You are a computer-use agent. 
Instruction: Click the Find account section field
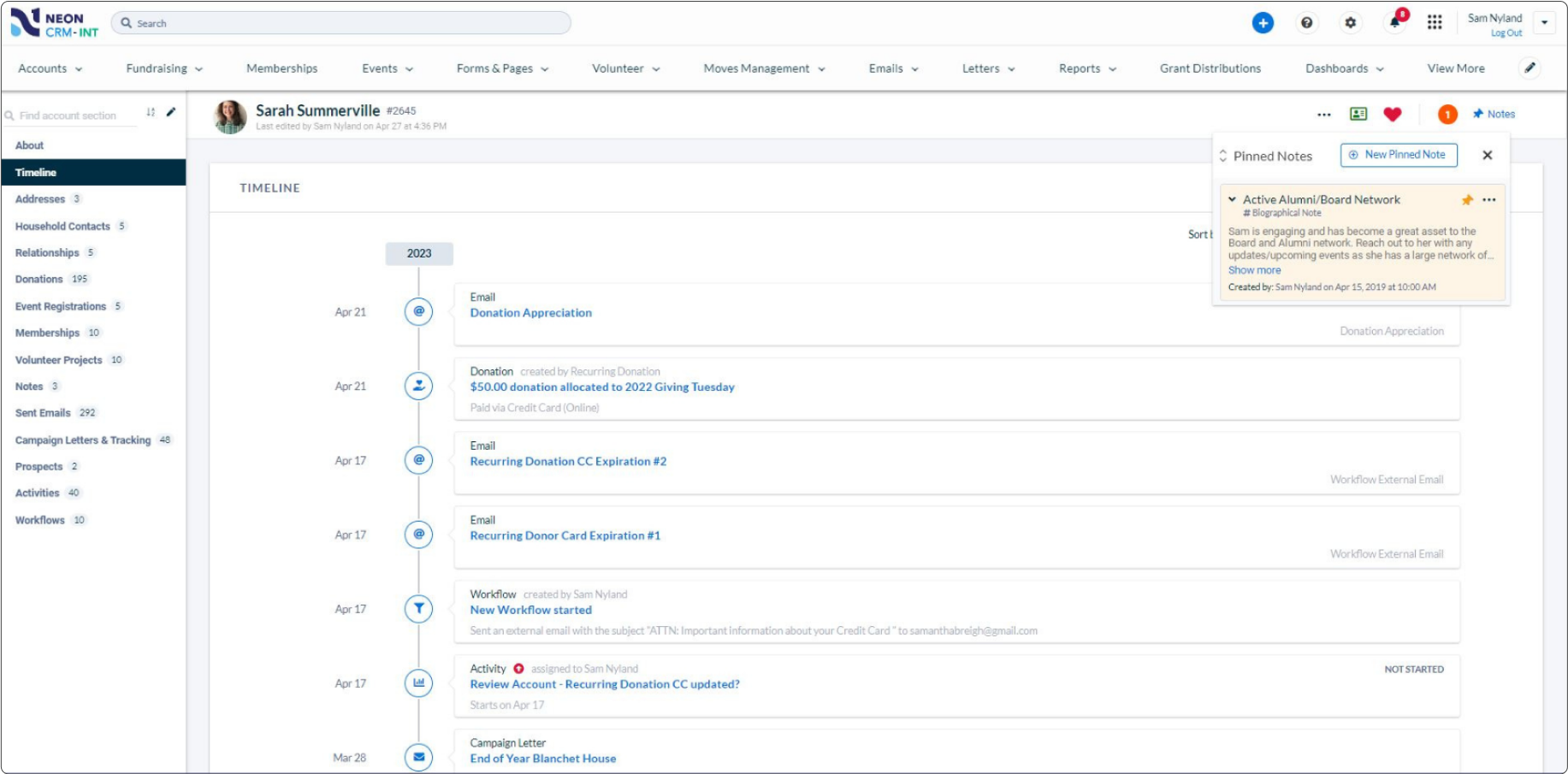pos(68,115)
